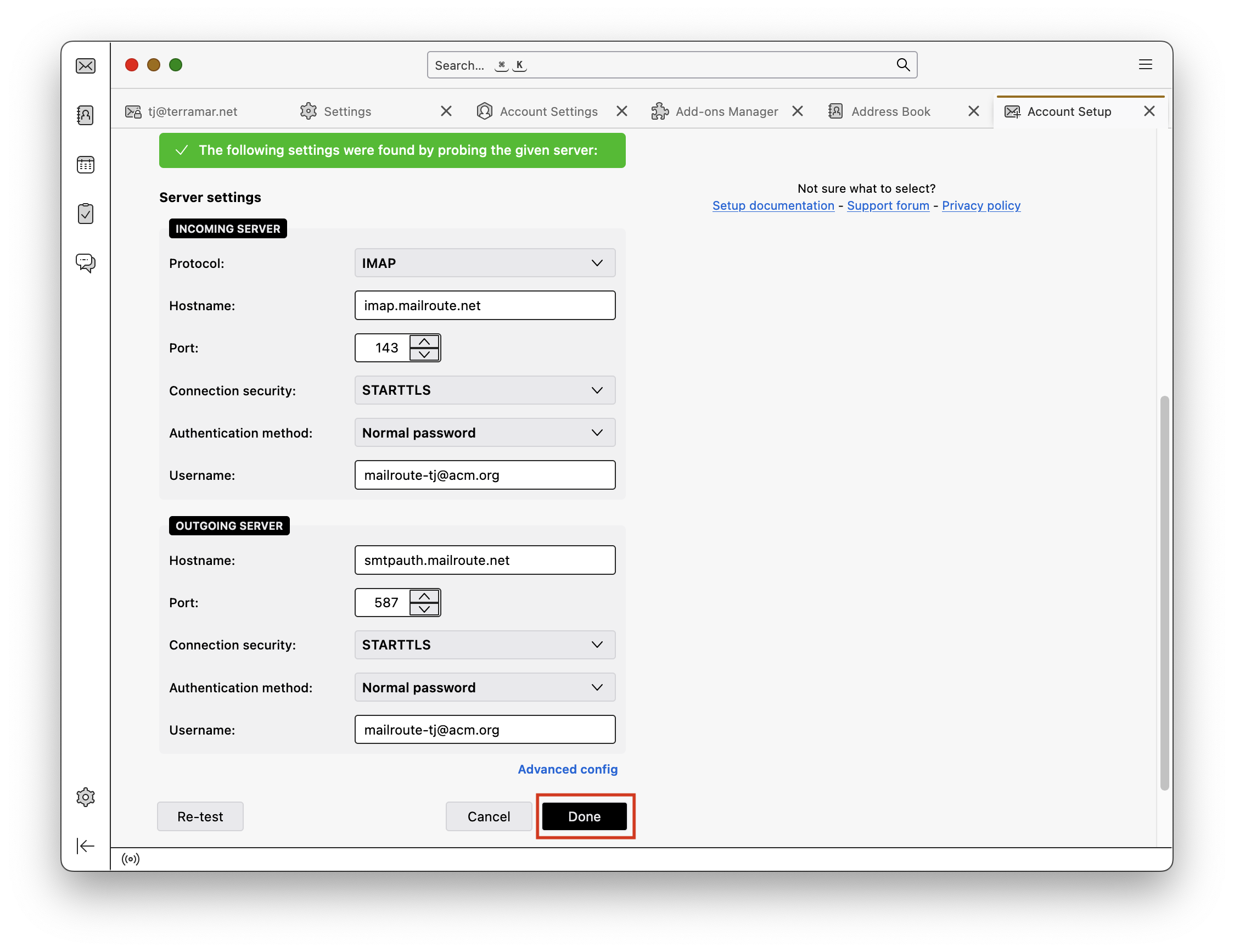Viewport: 1234px width, 952px height.
Task: Click the Settings gear in sidebar
Action: click(85, 797)
